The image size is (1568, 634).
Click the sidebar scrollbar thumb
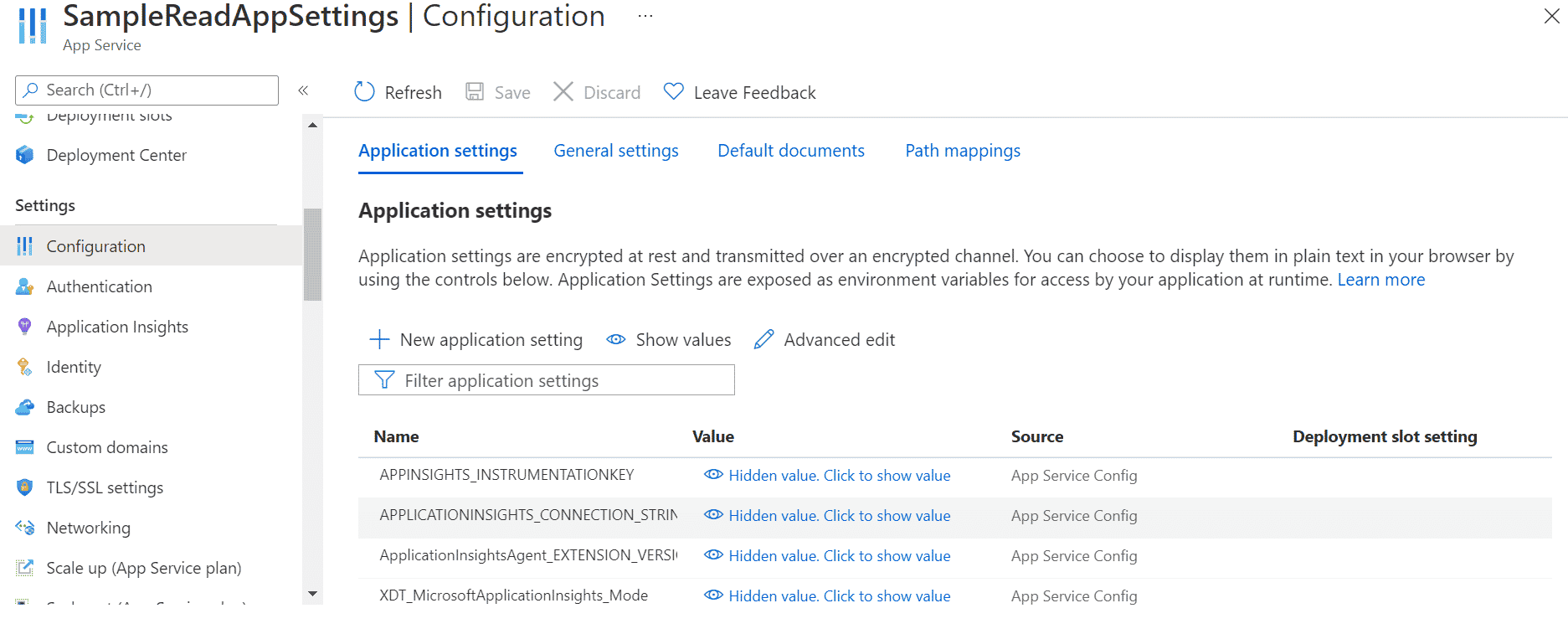[x=312, y=255]
